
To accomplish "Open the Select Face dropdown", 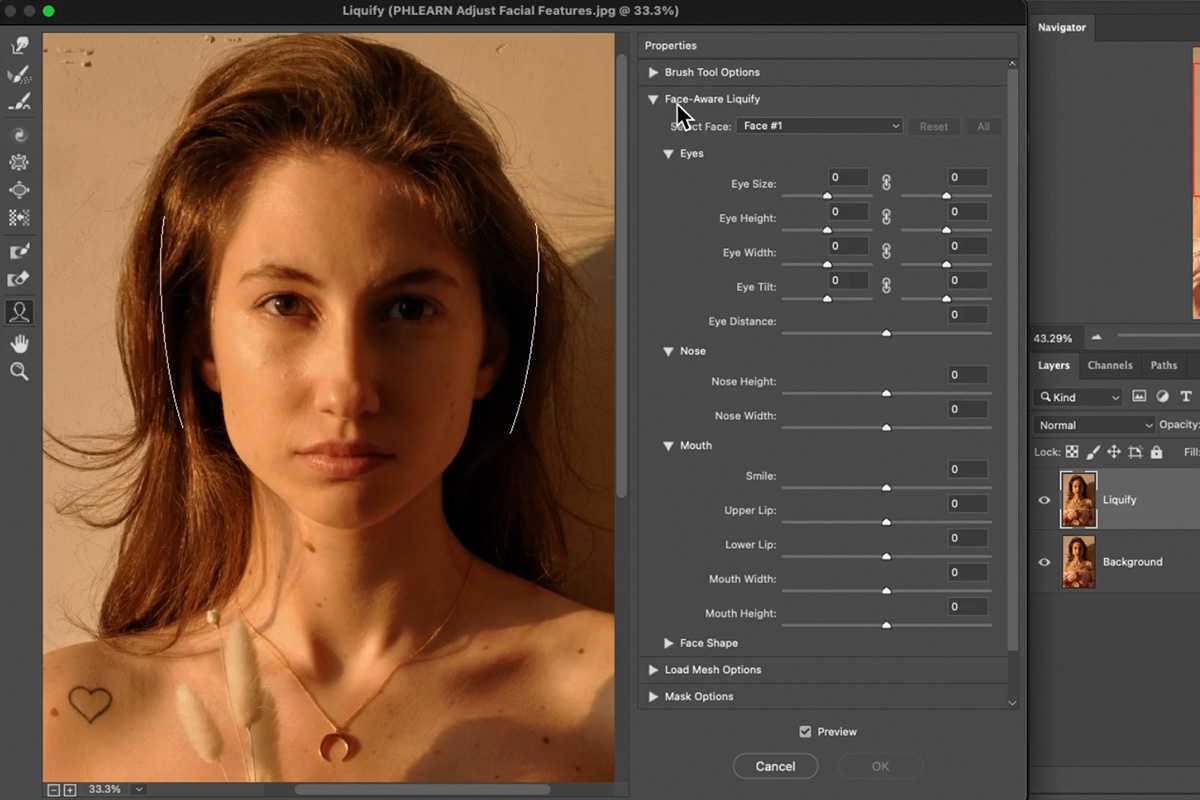I will coord(819,126).
